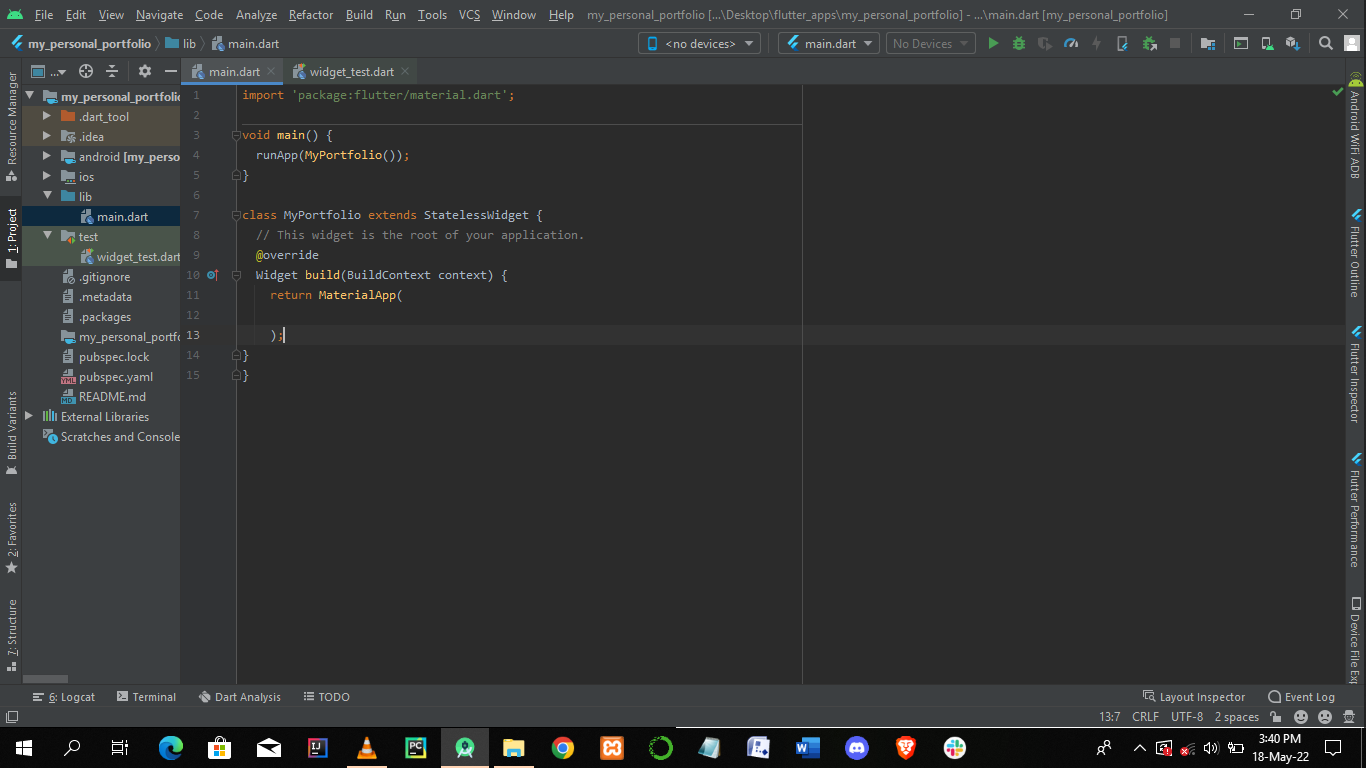Click the Flutter Hot Reload lightning icon
Viewport: 1366px width, 768px height.
click(x=1097, y=44)
